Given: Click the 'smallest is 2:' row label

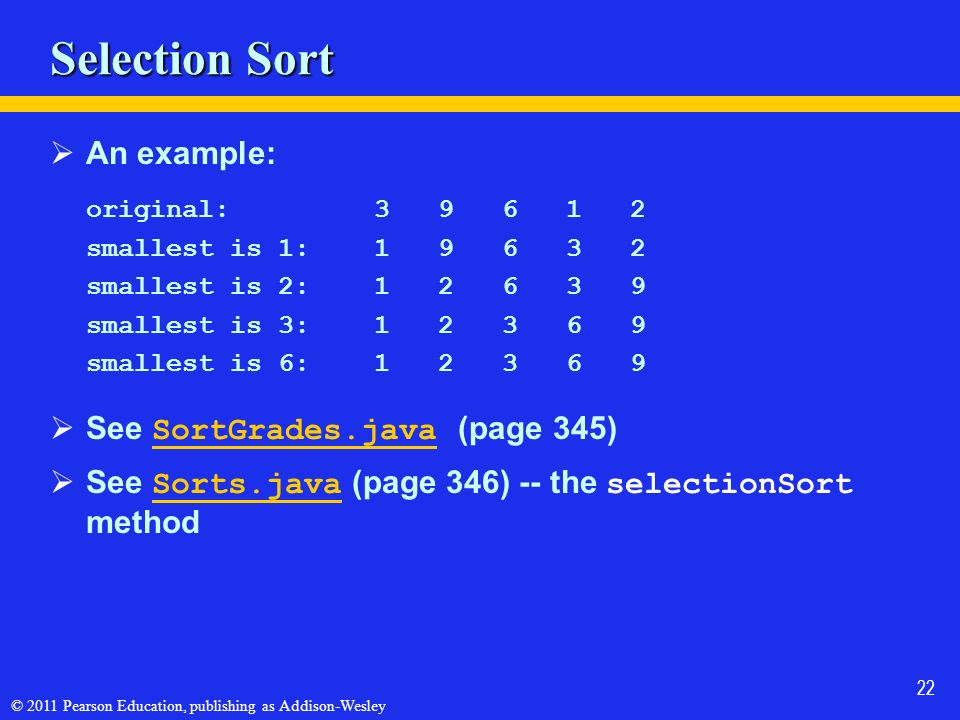Looking at the screenshot, I should tap(197, 287).
